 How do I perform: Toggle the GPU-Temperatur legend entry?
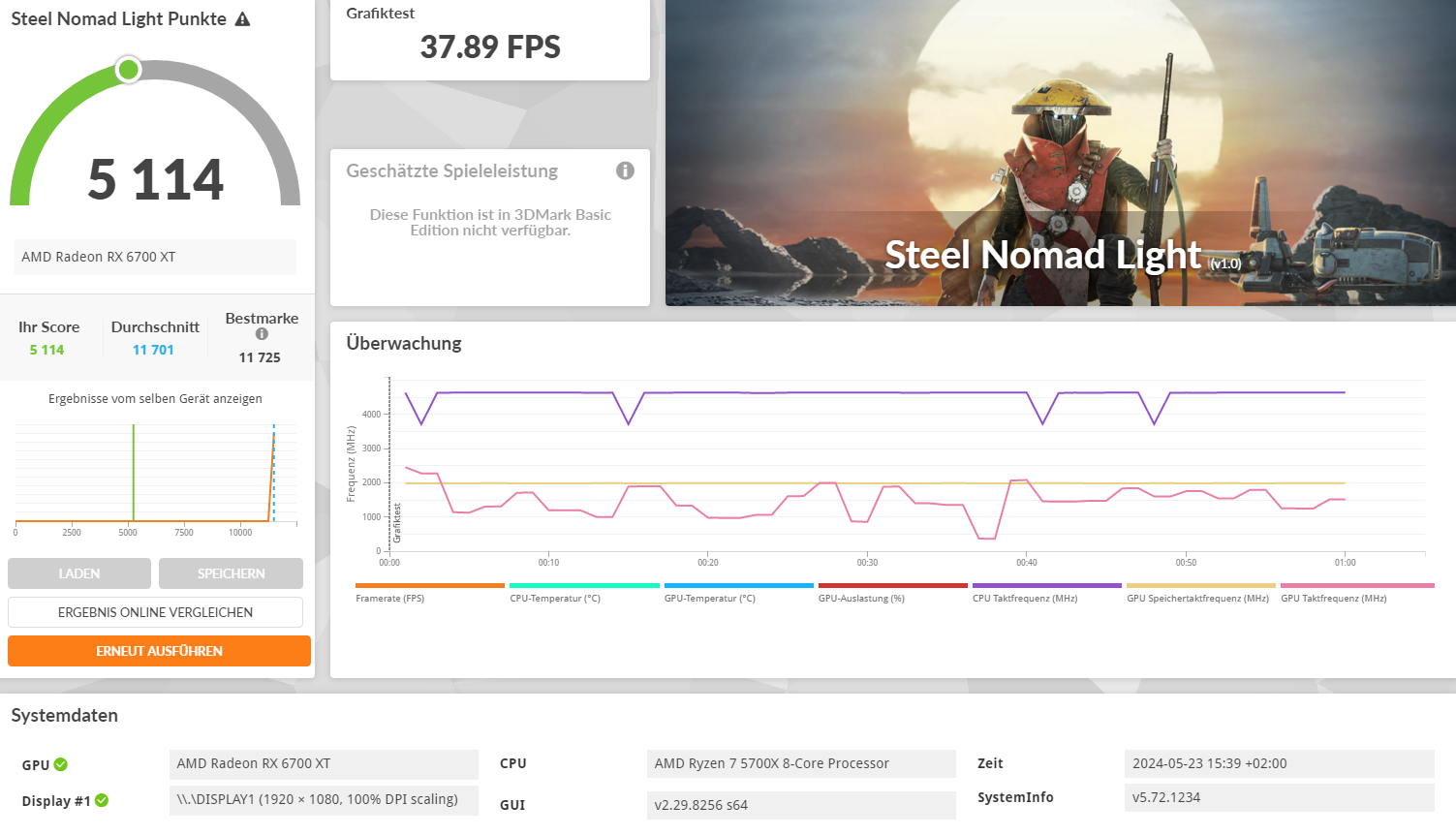[x=738, y=593]
